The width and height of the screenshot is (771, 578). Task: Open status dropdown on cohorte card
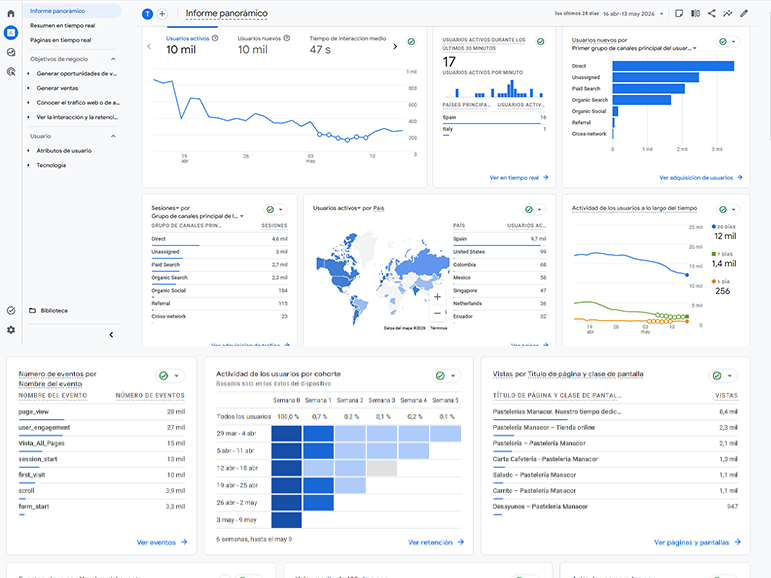pyautogui.click(x=446, y=376)
